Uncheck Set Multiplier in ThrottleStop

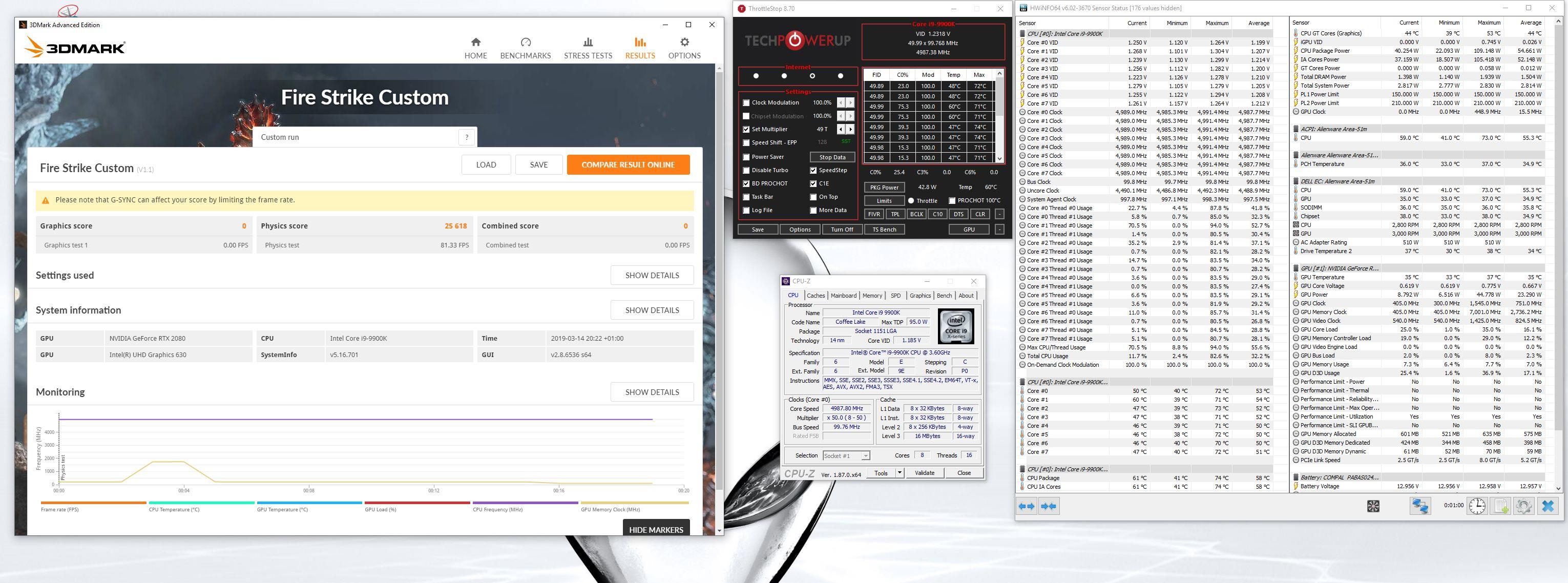pyautogui.click(x=746, y=129)
